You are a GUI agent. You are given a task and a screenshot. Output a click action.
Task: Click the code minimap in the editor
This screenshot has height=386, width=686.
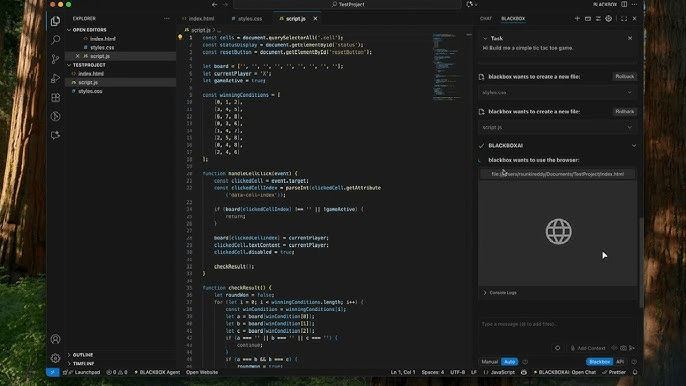(x=446, y=66)
